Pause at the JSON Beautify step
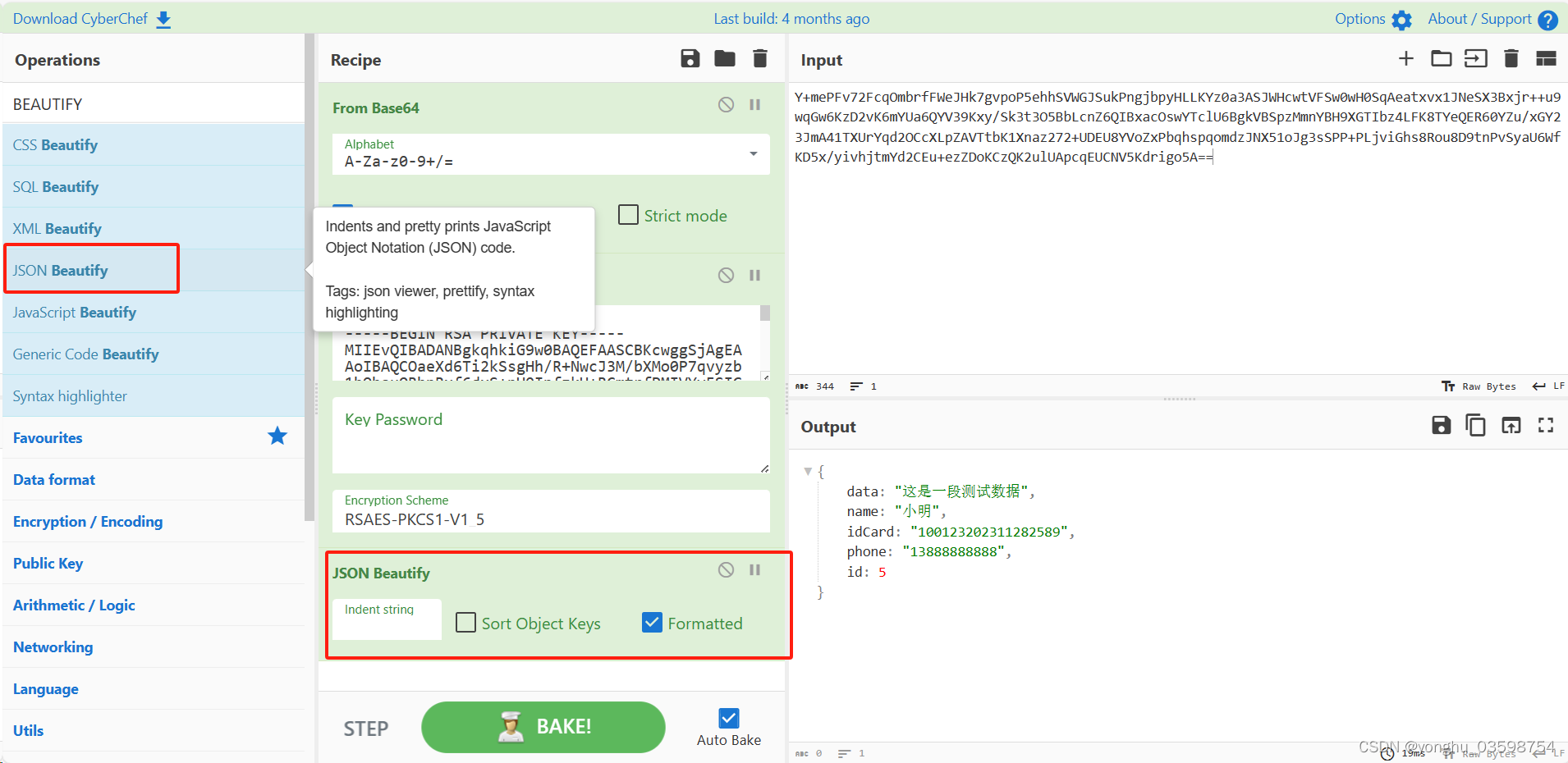Viewport: 1568px width, 763px height. coord(754,569)
